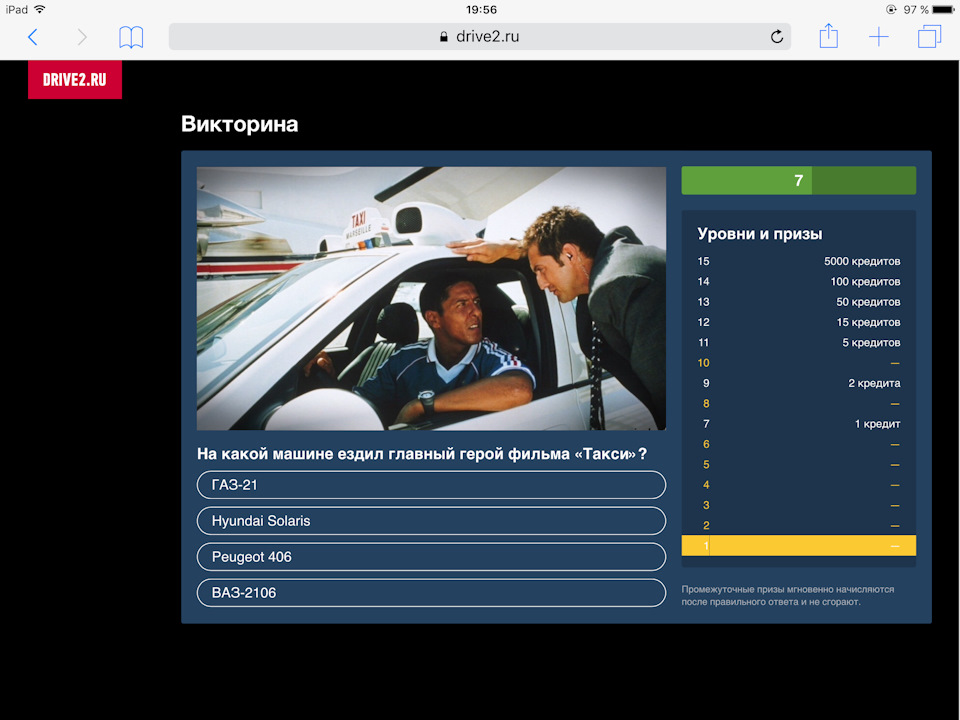Tap the level 10 number
Screen dimensions: 960x720
(703, 363)
